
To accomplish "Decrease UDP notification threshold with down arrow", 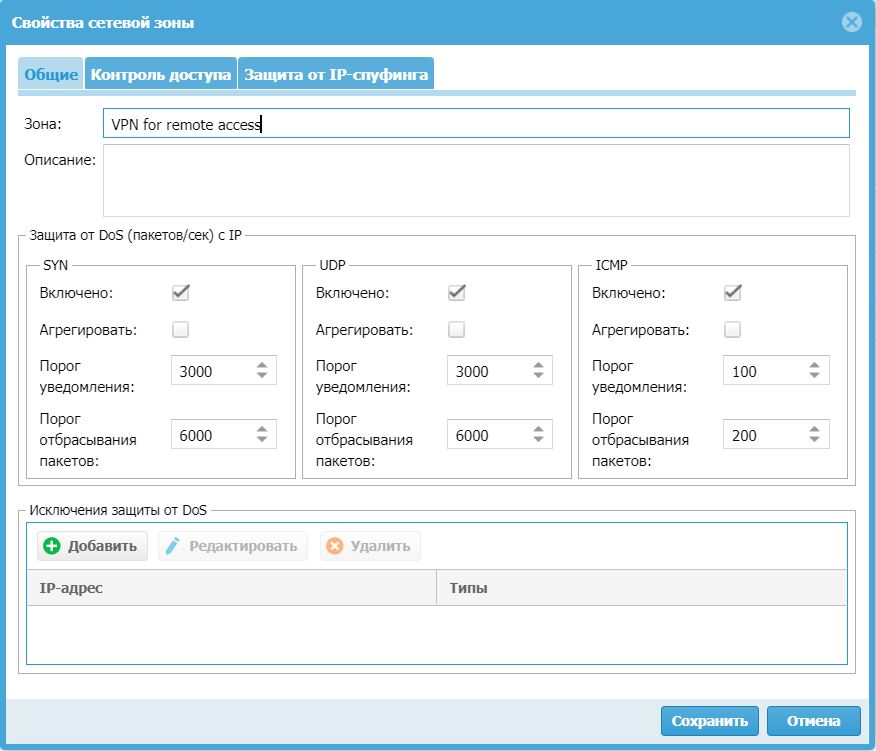I will (538, 375).
